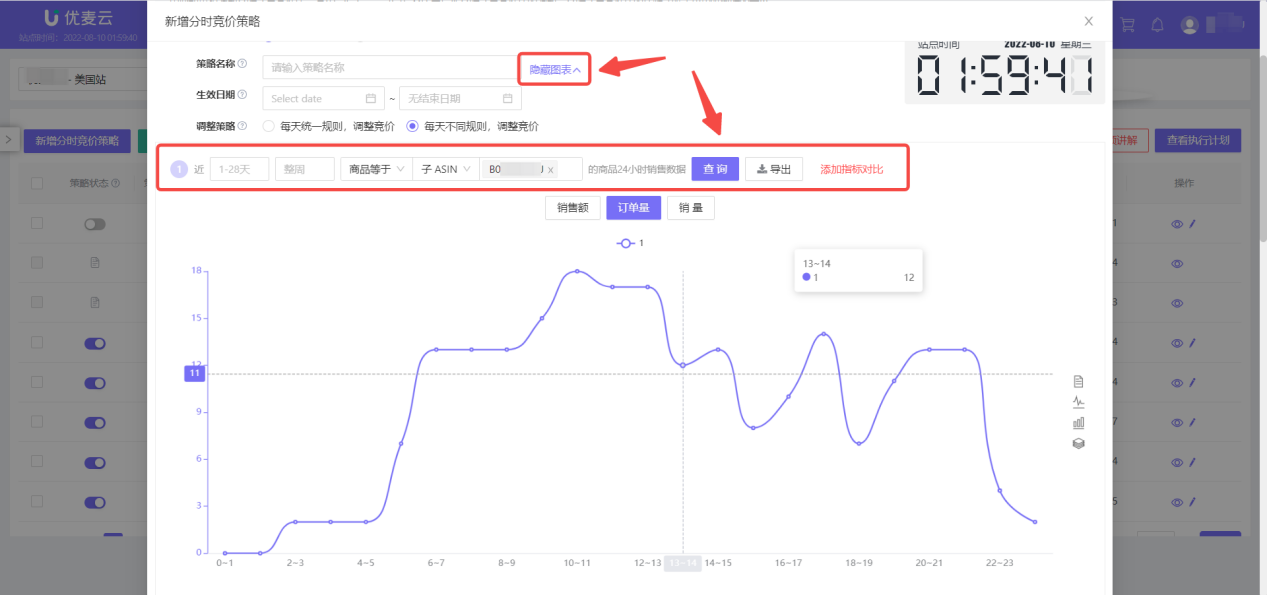
Task: Open notifications via the bell icon
Action: (x=1157, y=24)
